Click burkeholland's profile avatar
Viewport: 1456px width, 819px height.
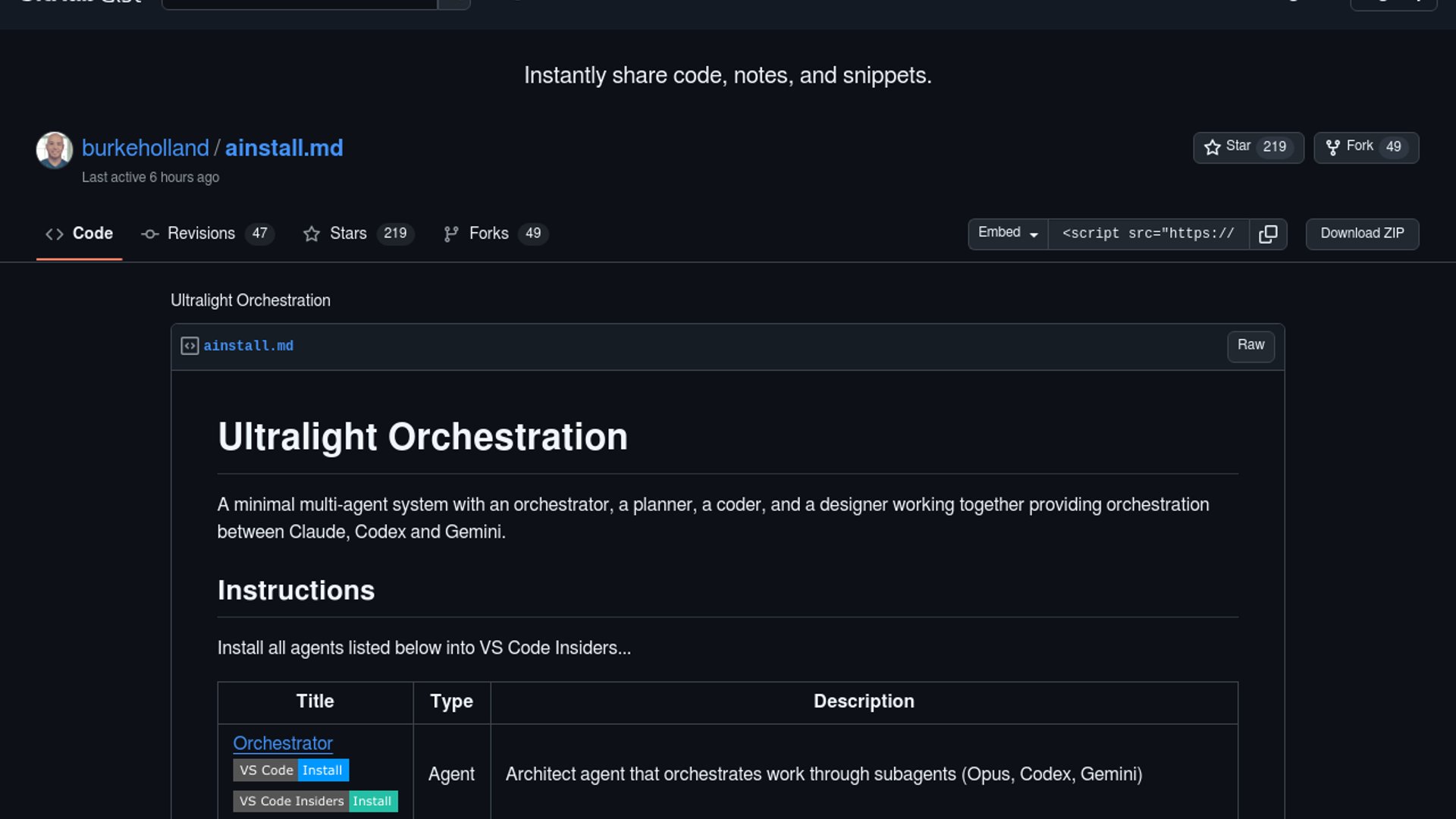(55, 149)
